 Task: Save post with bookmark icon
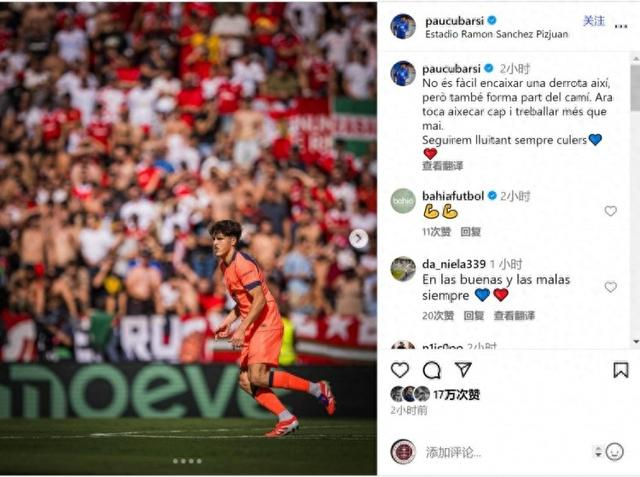[620, 370]
